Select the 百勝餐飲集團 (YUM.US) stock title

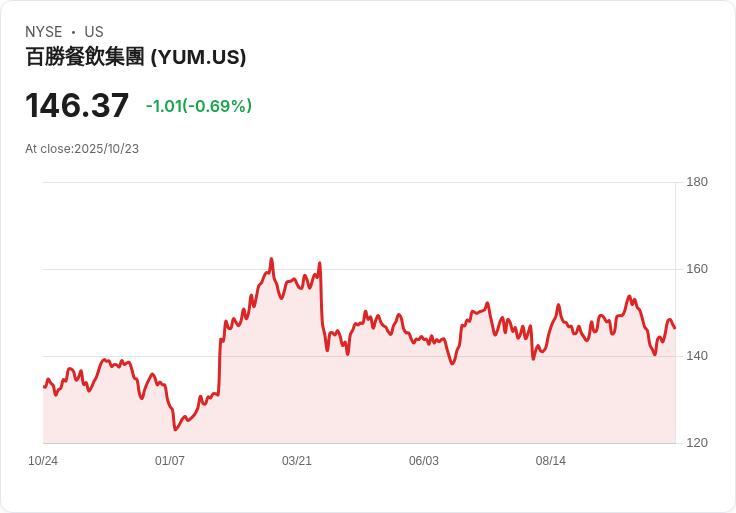[136, 57]
